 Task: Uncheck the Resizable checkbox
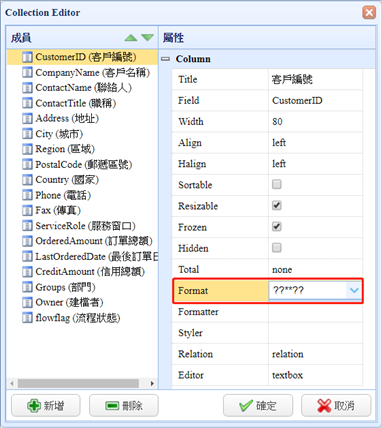277,205
